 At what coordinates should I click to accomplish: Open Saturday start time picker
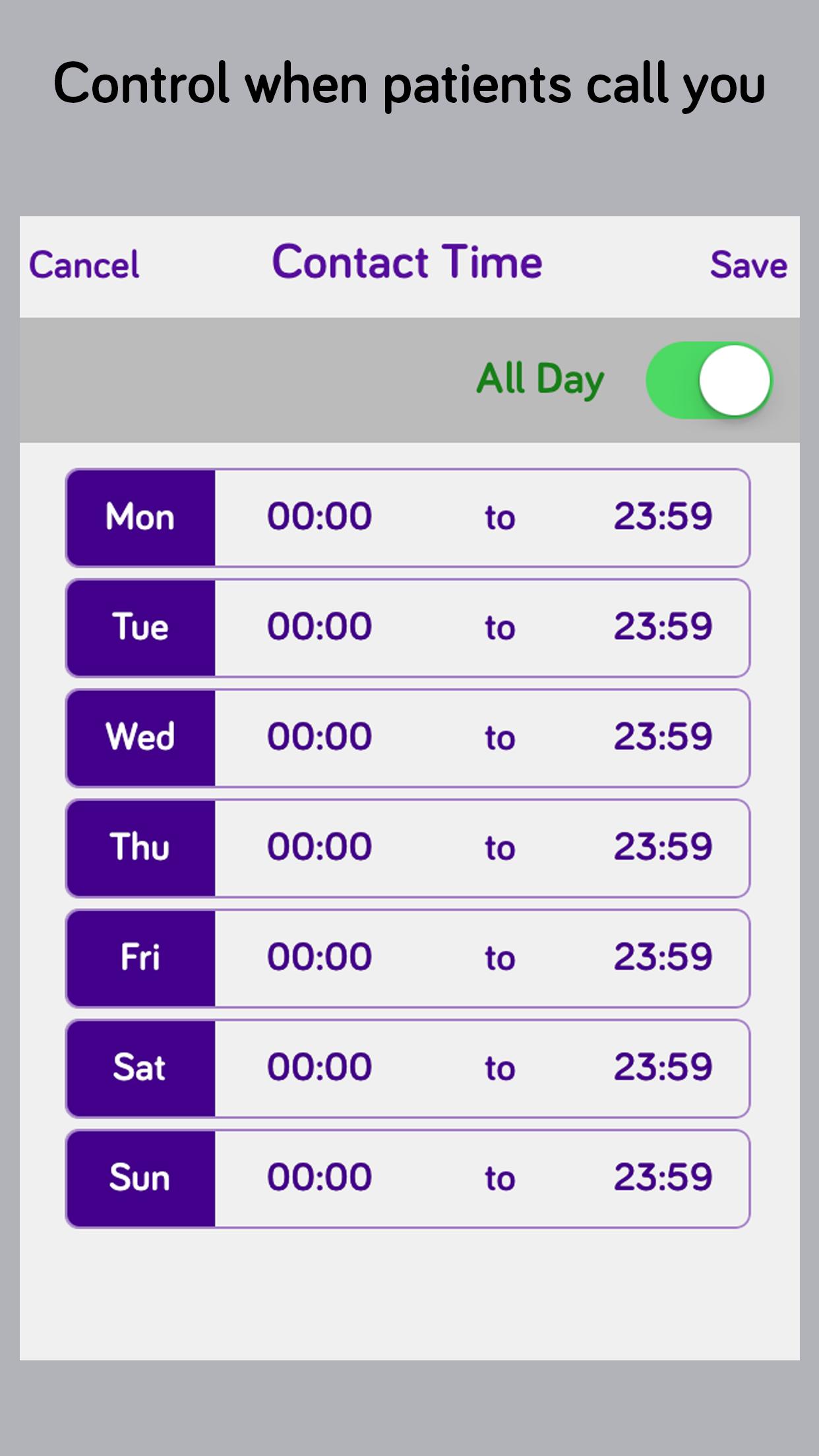(320, 1068)
